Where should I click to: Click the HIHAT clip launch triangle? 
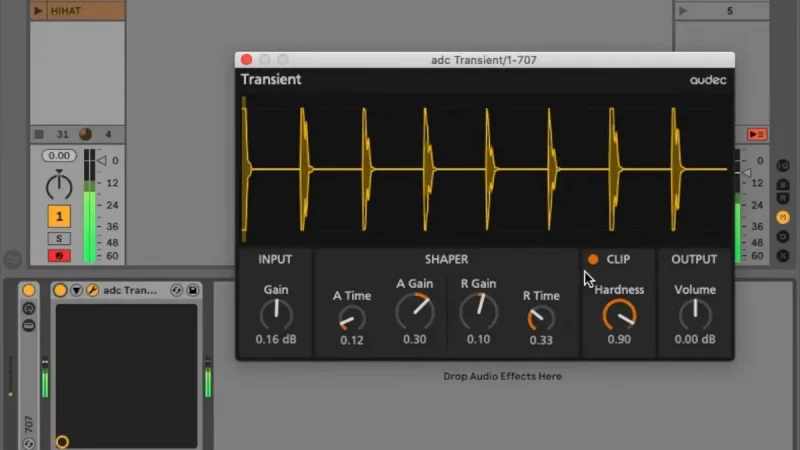[x=39, y=11]
